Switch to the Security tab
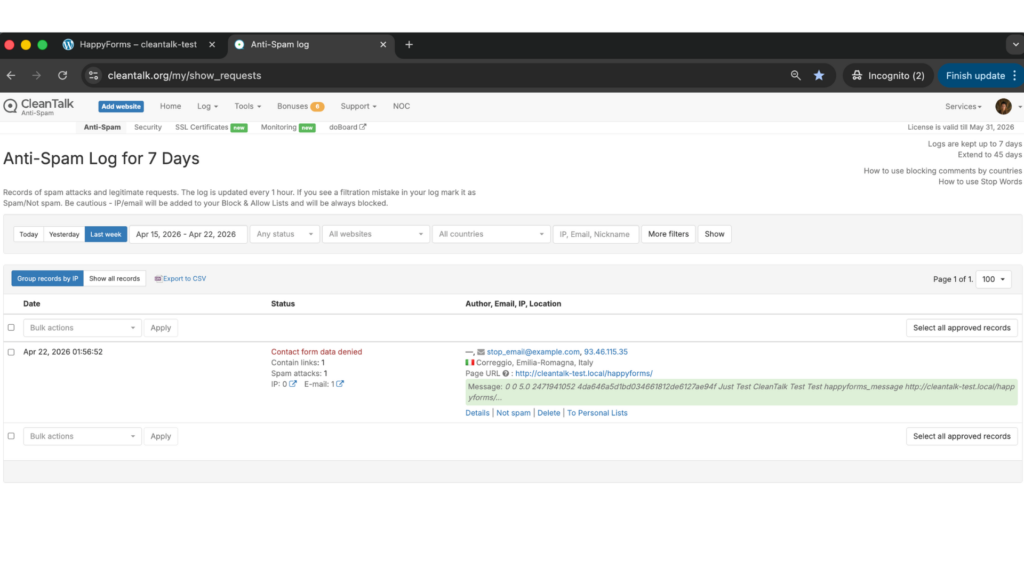 tap(148, 127)
